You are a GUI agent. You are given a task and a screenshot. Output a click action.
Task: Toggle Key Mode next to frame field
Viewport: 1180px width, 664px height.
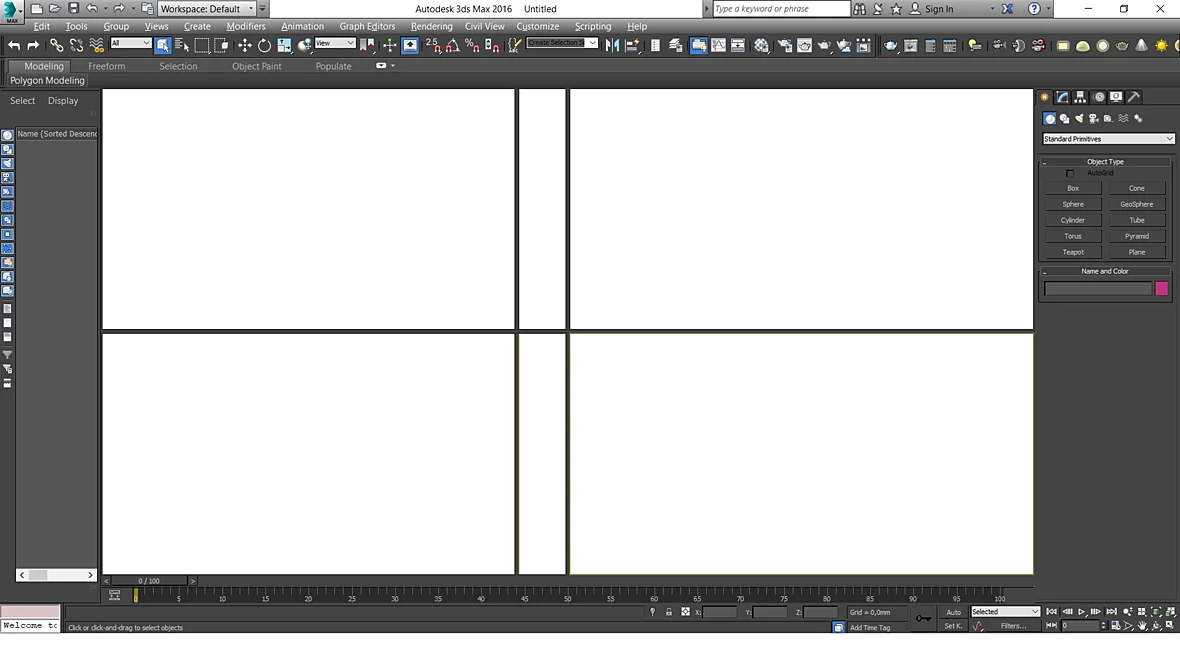pyautogui.click(x=1051, y=626)
